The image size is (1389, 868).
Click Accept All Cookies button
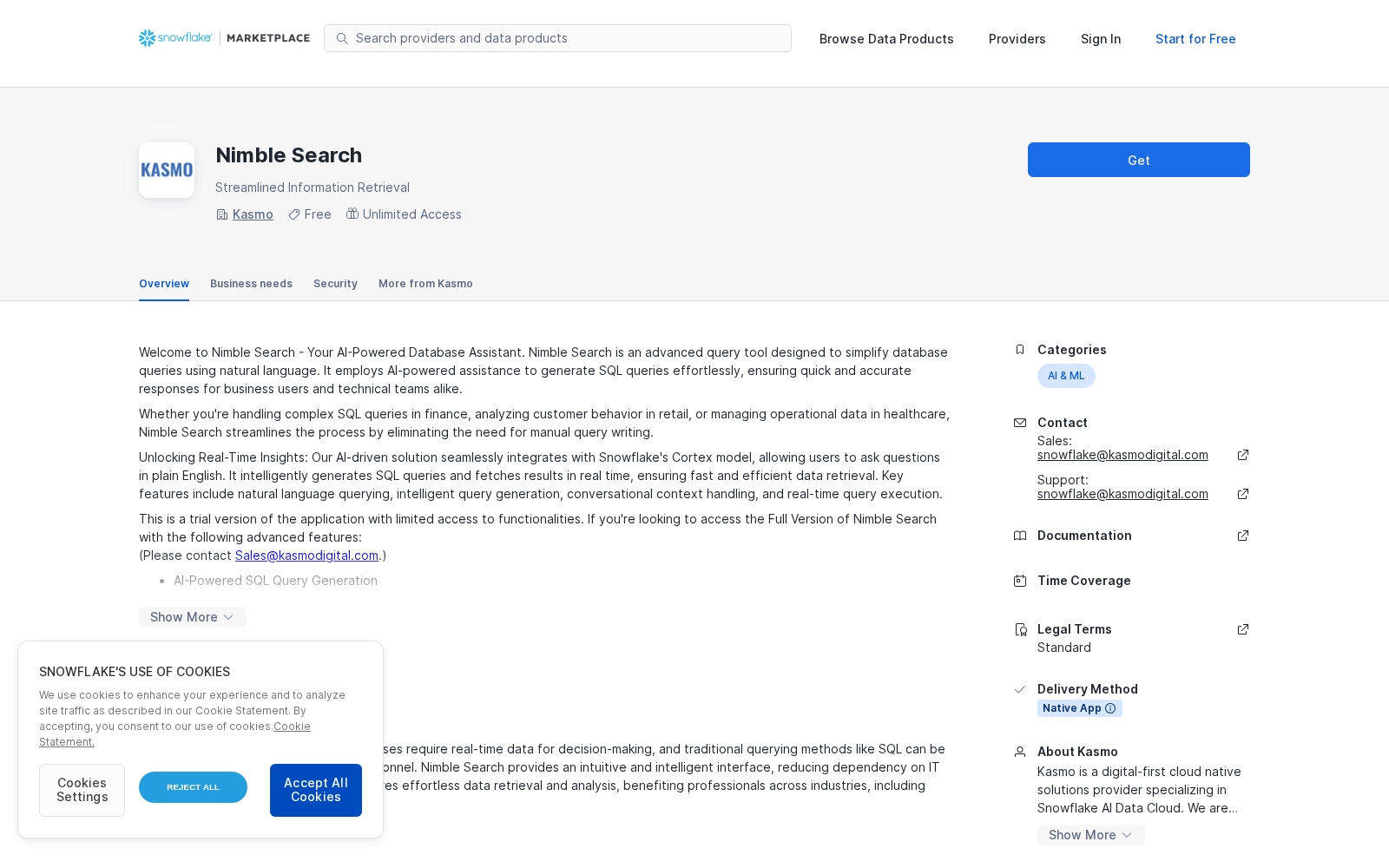coord(316,790)
